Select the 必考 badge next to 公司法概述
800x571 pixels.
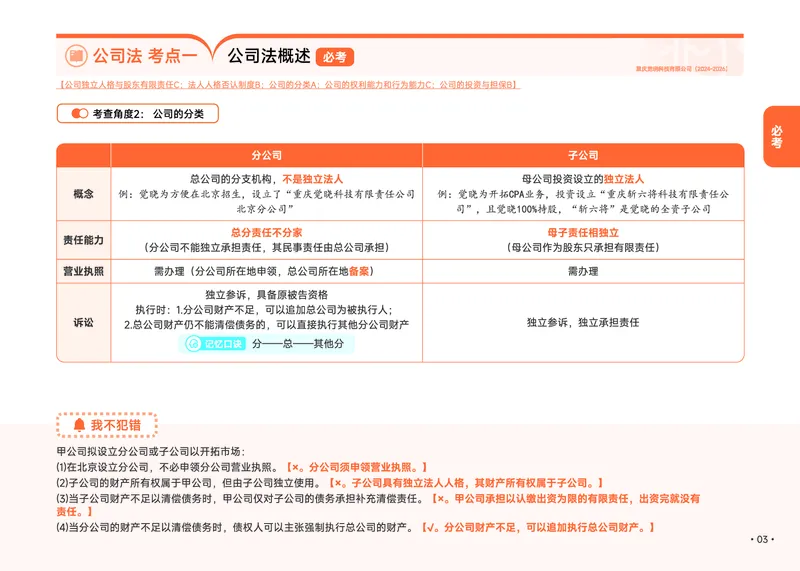click(335, 57)
